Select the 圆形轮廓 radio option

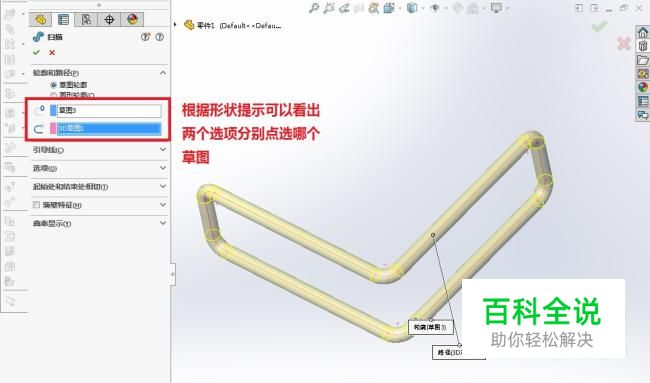53,95
